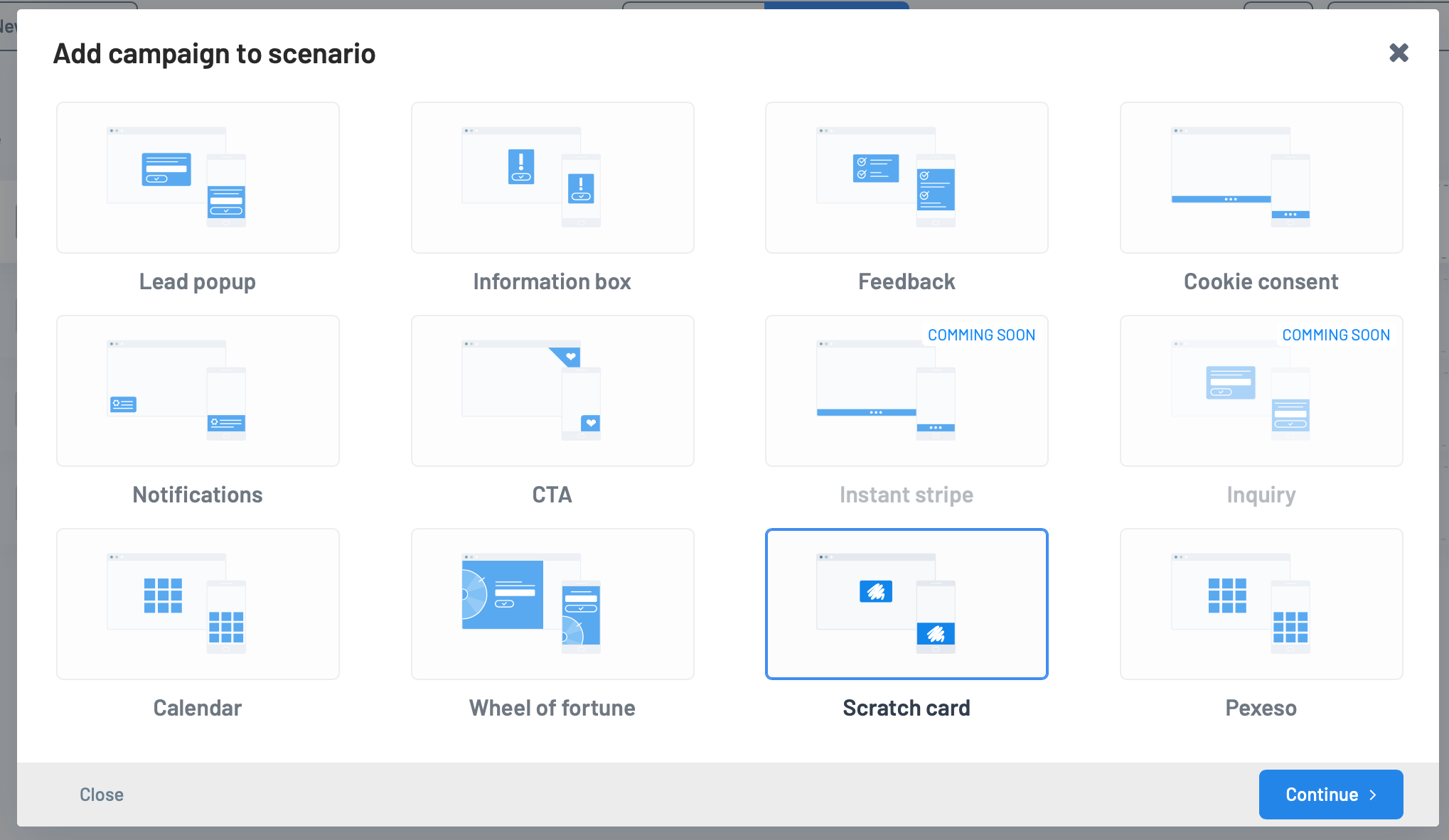Click the CTA label text
Image resolution: width=1449 pixels, height=840 pixels.
click(552, 495)
